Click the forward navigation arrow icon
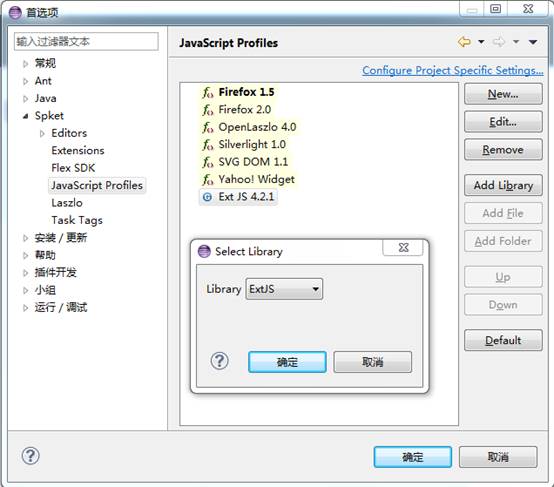The height and width of the screenshot is (487, 554). pyautogui.click(x=499, y=42)
